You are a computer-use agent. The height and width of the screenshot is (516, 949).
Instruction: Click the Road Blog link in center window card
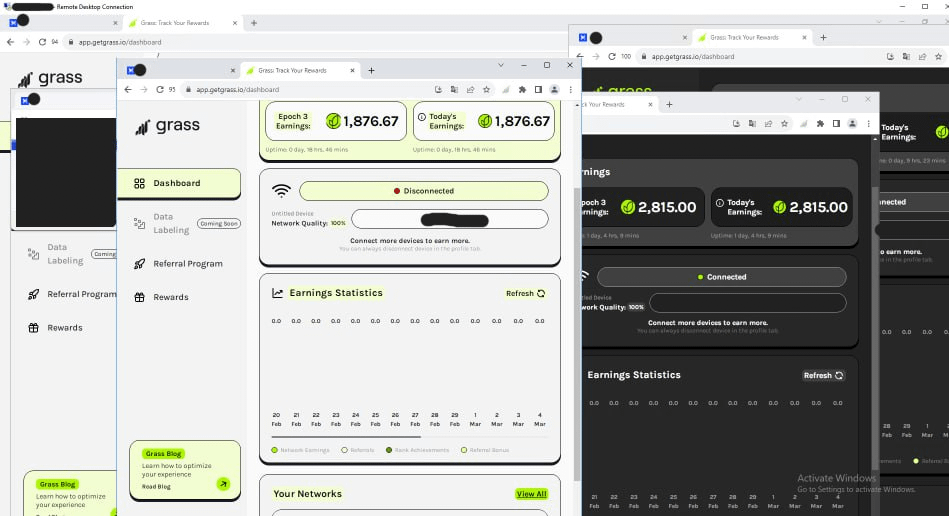[x=156, y=486]
